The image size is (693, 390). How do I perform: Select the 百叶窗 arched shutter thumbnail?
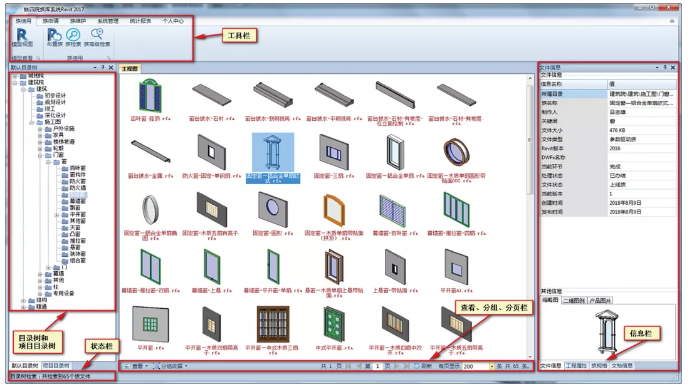point(150,96)
